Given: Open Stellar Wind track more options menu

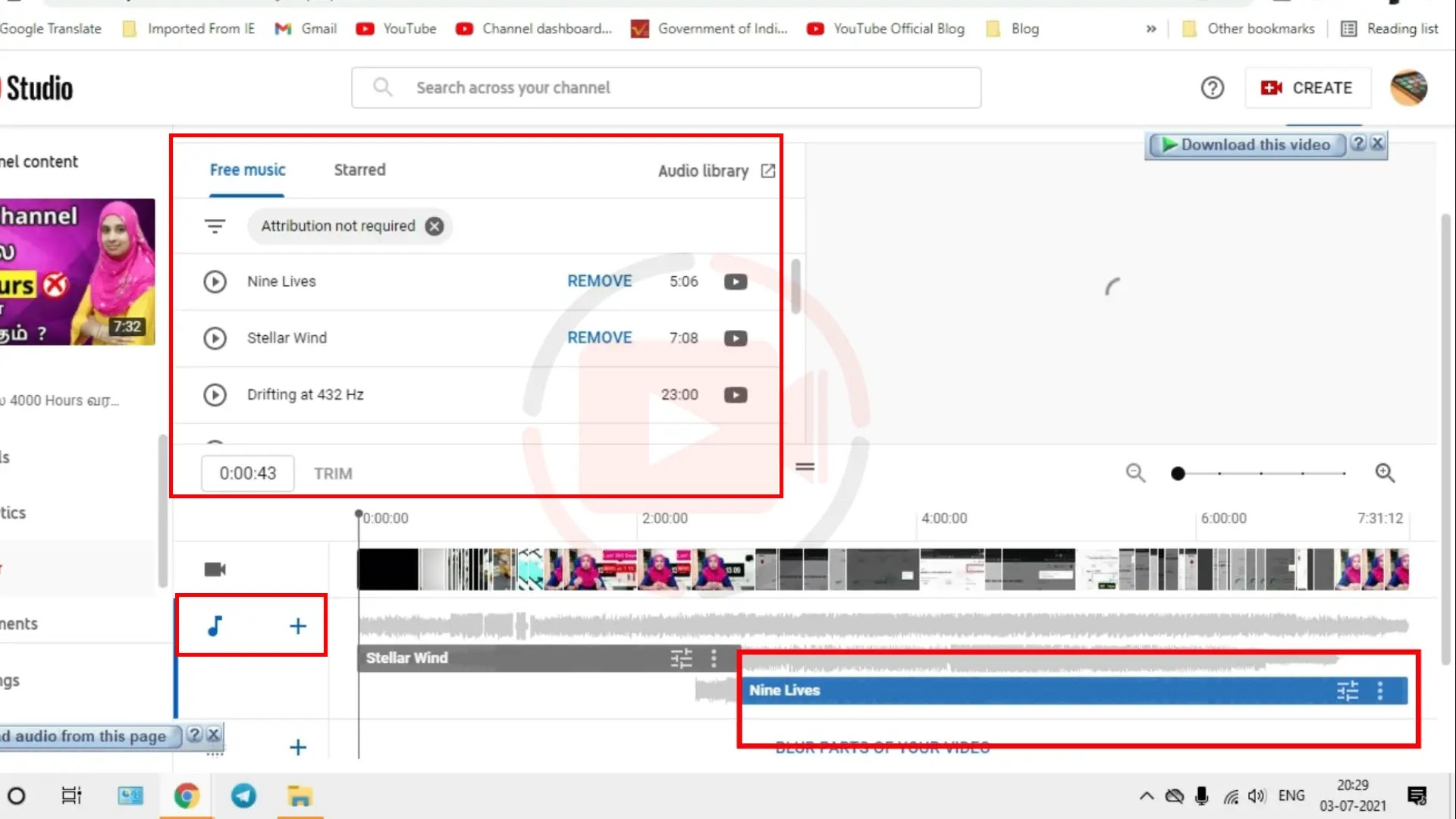Looking at the screenshot, I should point(714,658).
